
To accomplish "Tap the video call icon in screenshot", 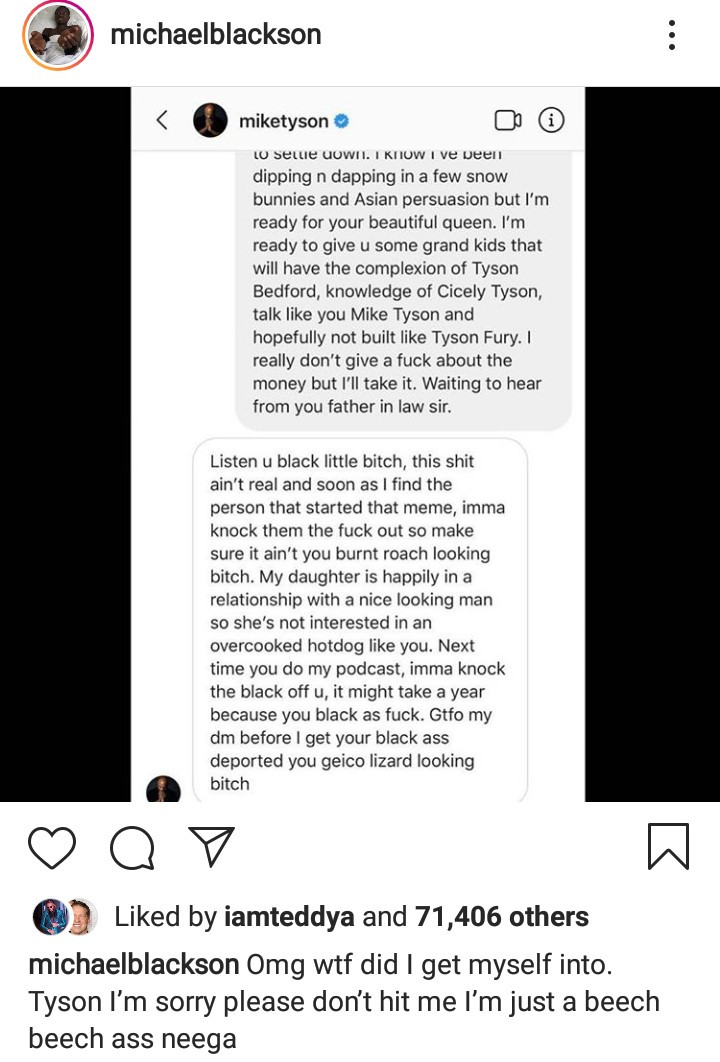I will tap(507, 121).
